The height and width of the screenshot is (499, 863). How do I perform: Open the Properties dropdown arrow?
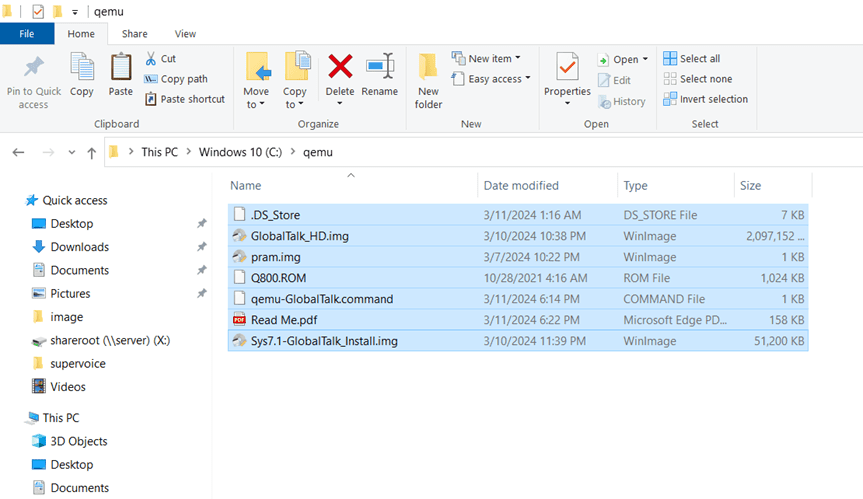coord(567,103)
